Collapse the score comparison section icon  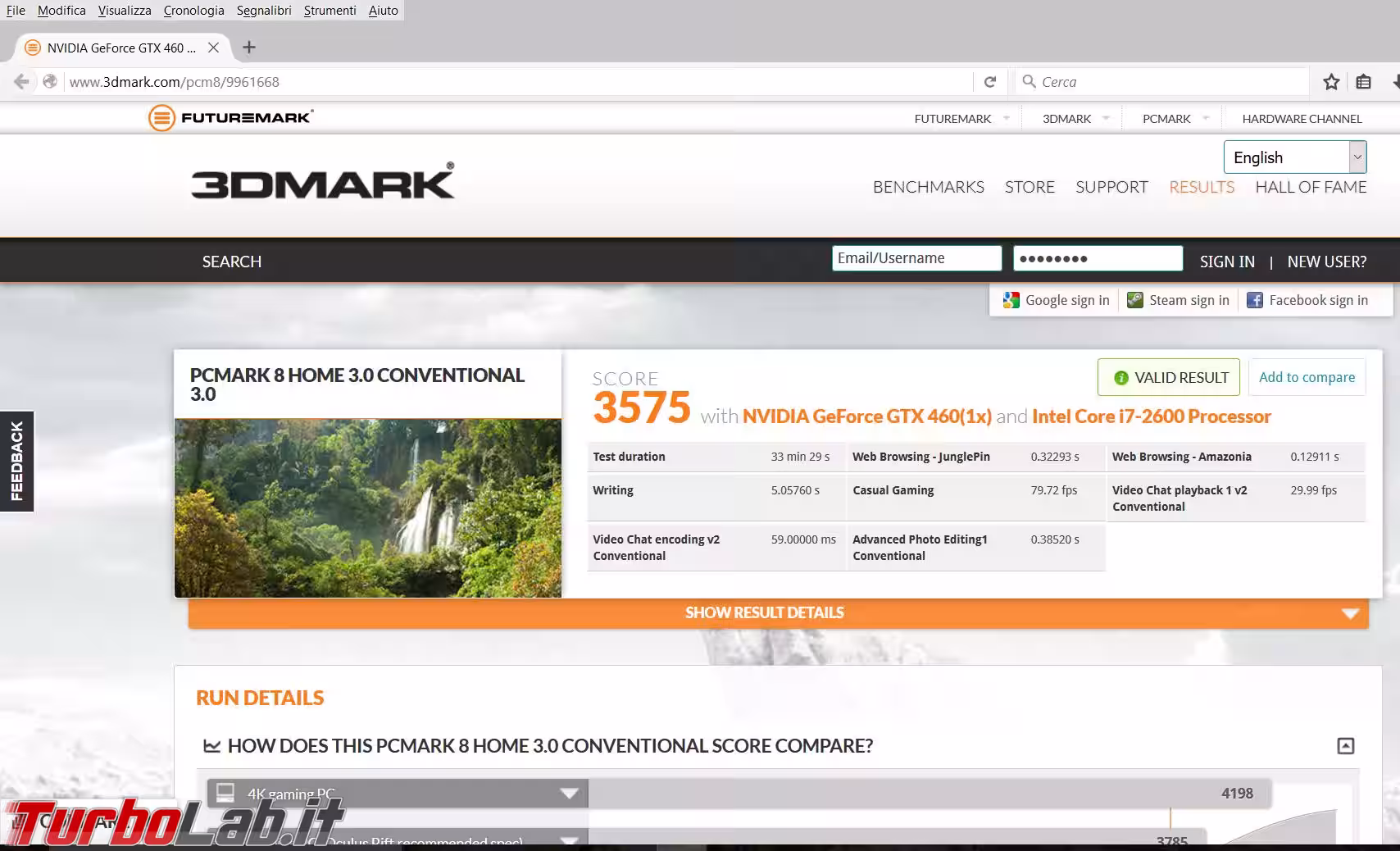click(1345, 745)
